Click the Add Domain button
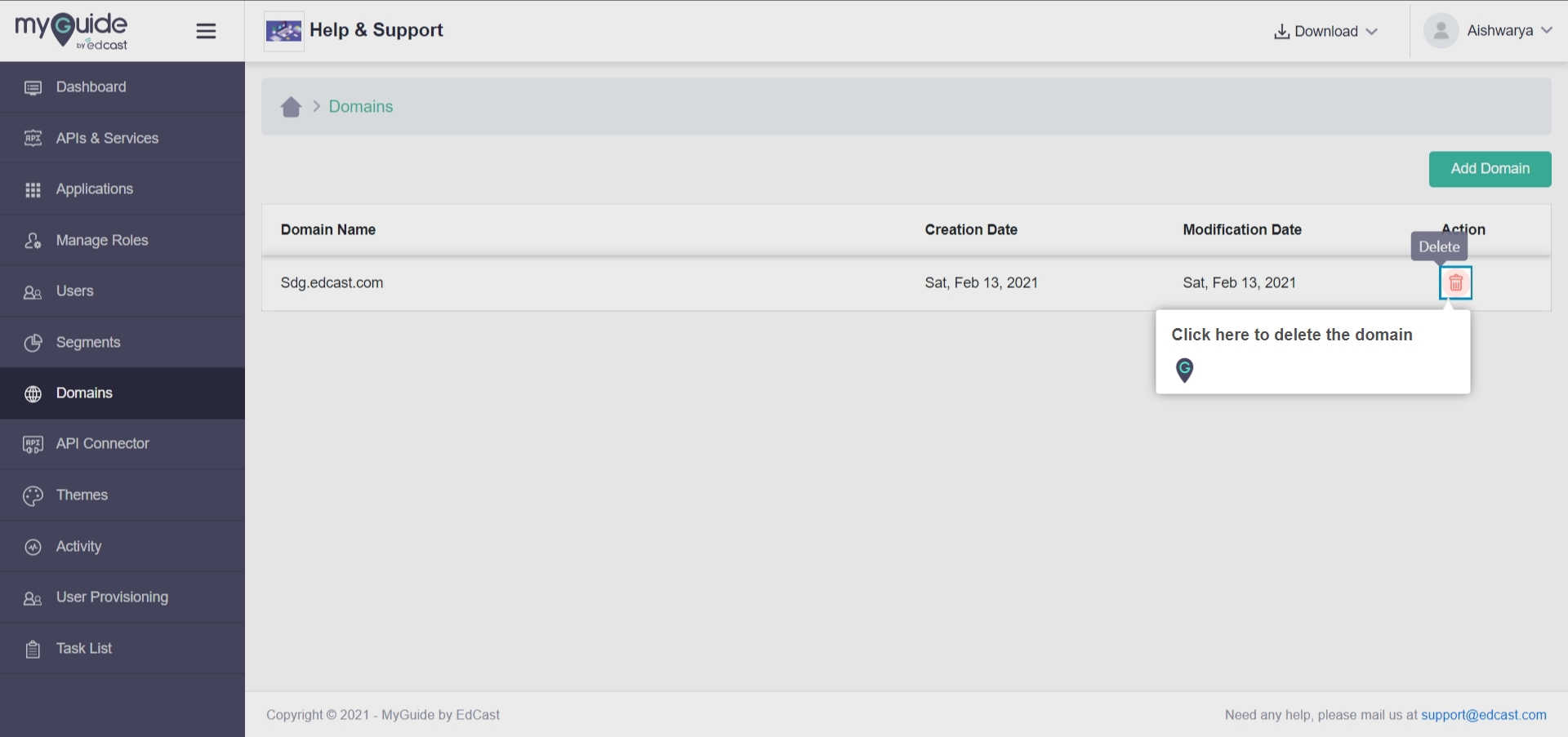The image size is (1568, 737). 1490,169
